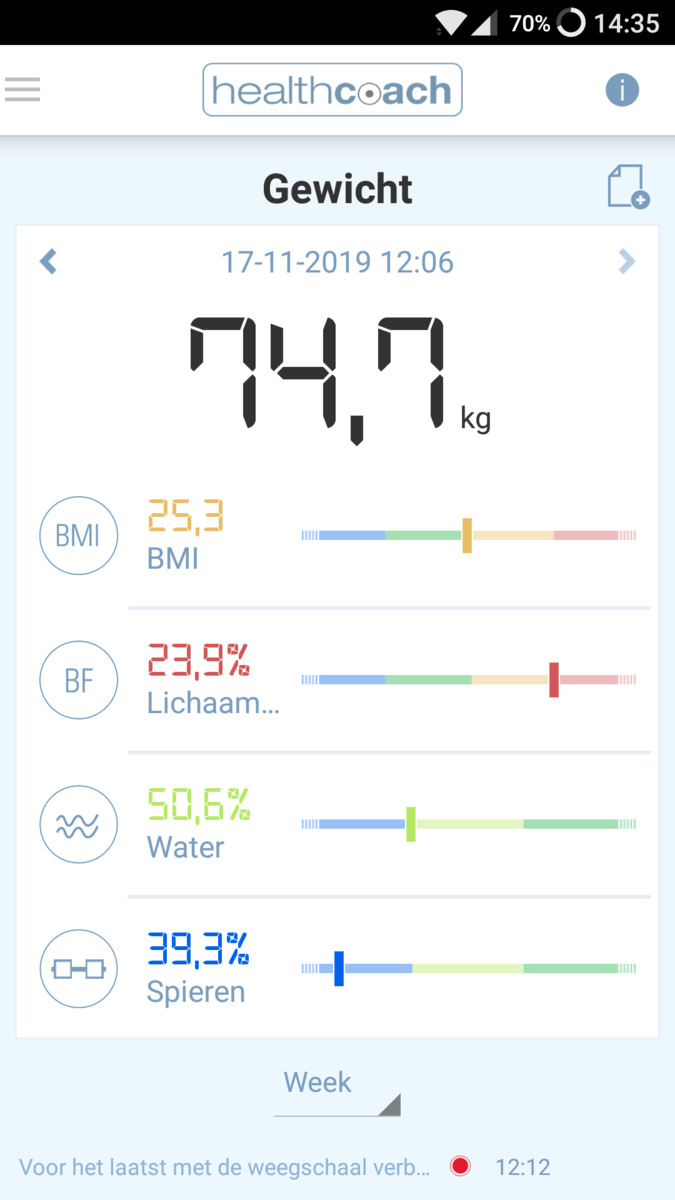Navigate to the previous measurement with left chevron
The width and height of the screenshot is (675, 1200).
point(48,261)
